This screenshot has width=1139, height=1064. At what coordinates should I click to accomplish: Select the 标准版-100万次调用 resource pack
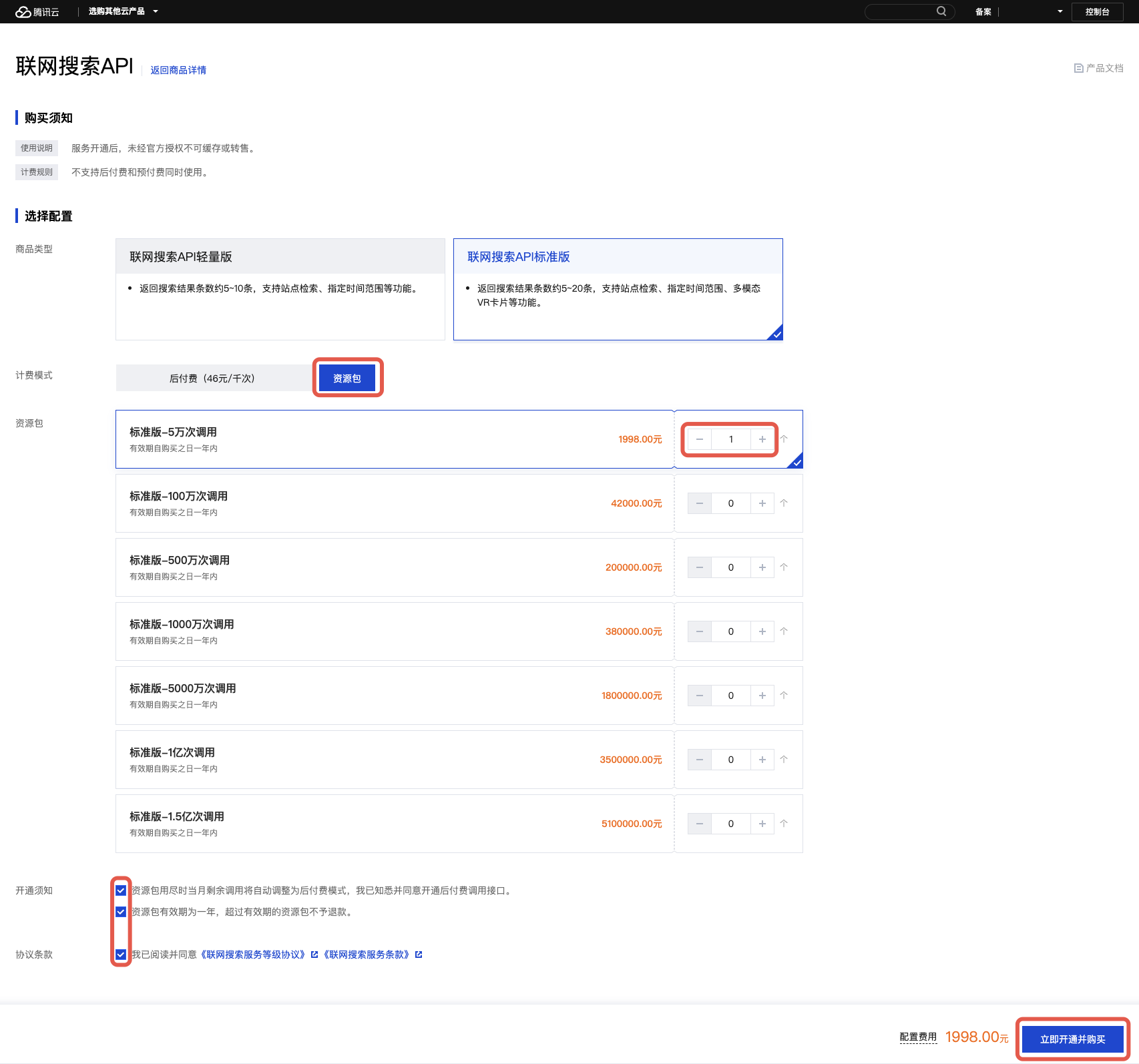(395, 503)
